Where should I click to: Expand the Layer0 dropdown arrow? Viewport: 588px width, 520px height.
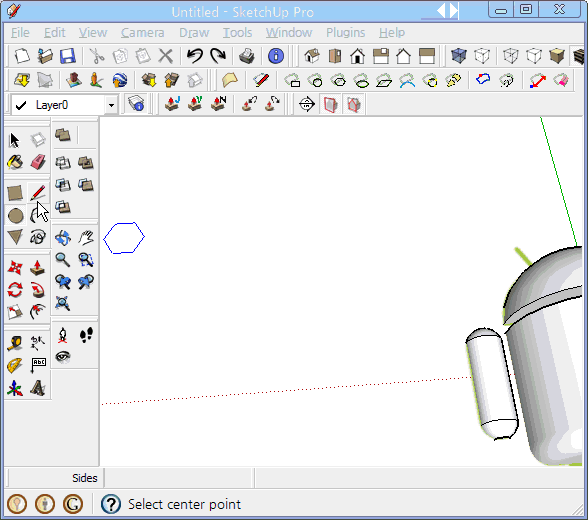point(111,105)
